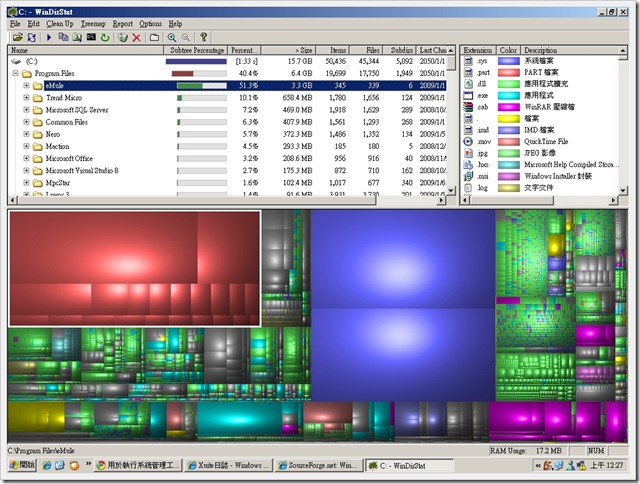Click the Help question mark icon
This screenshot has width=640, height=484.
pos(204,37)
